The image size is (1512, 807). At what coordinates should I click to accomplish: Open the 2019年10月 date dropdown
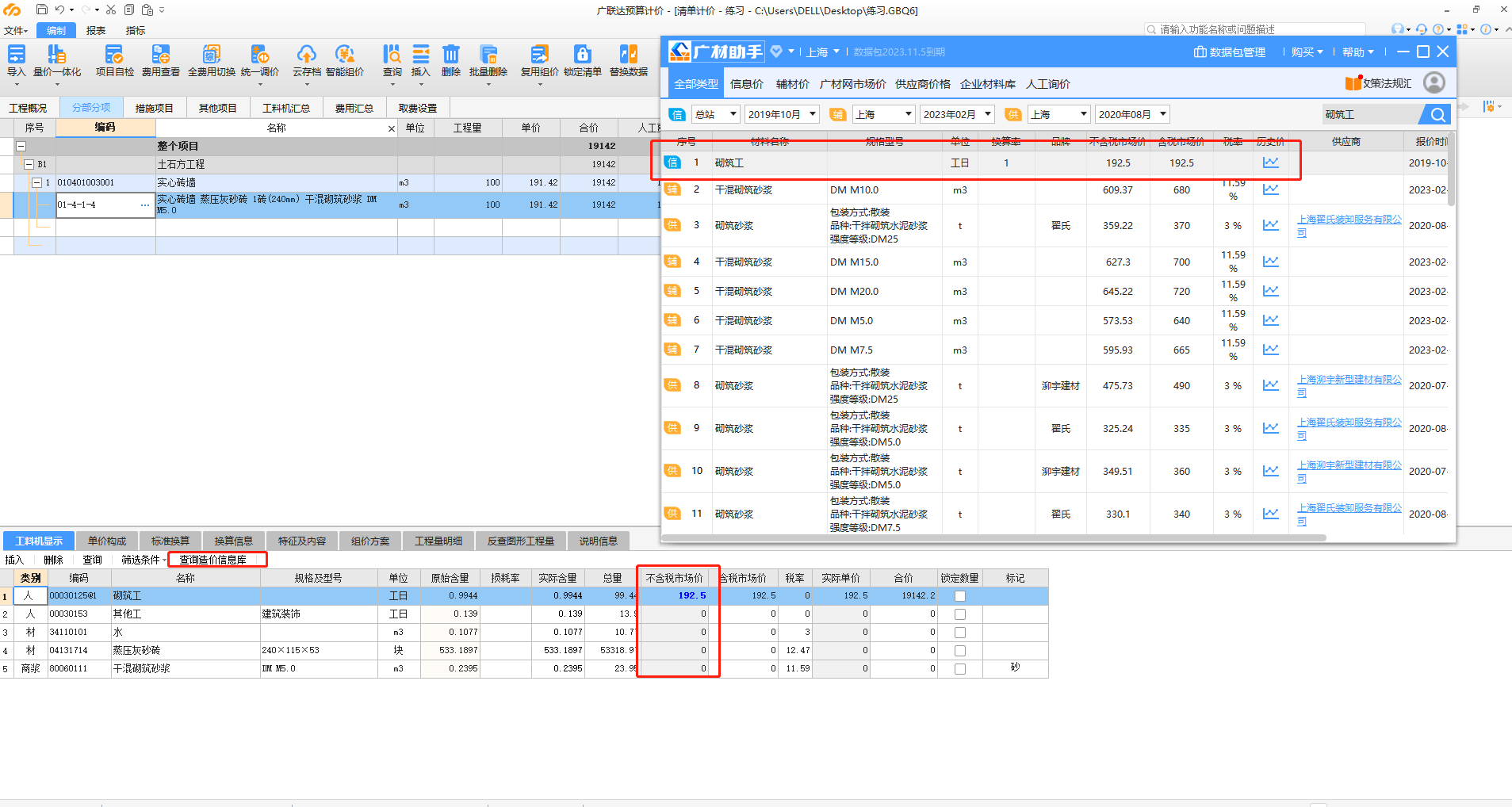782,115
